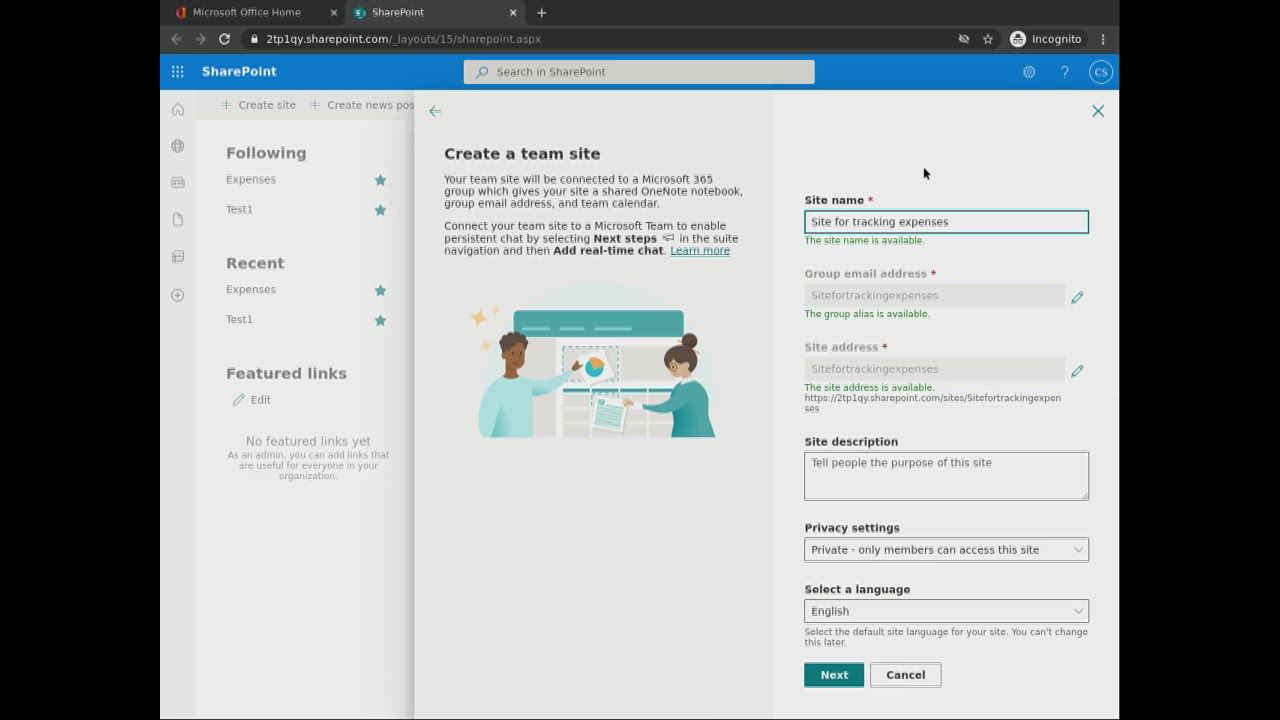
Task: Unfollow Test1 star under Following
Action: tap(380, 210)
